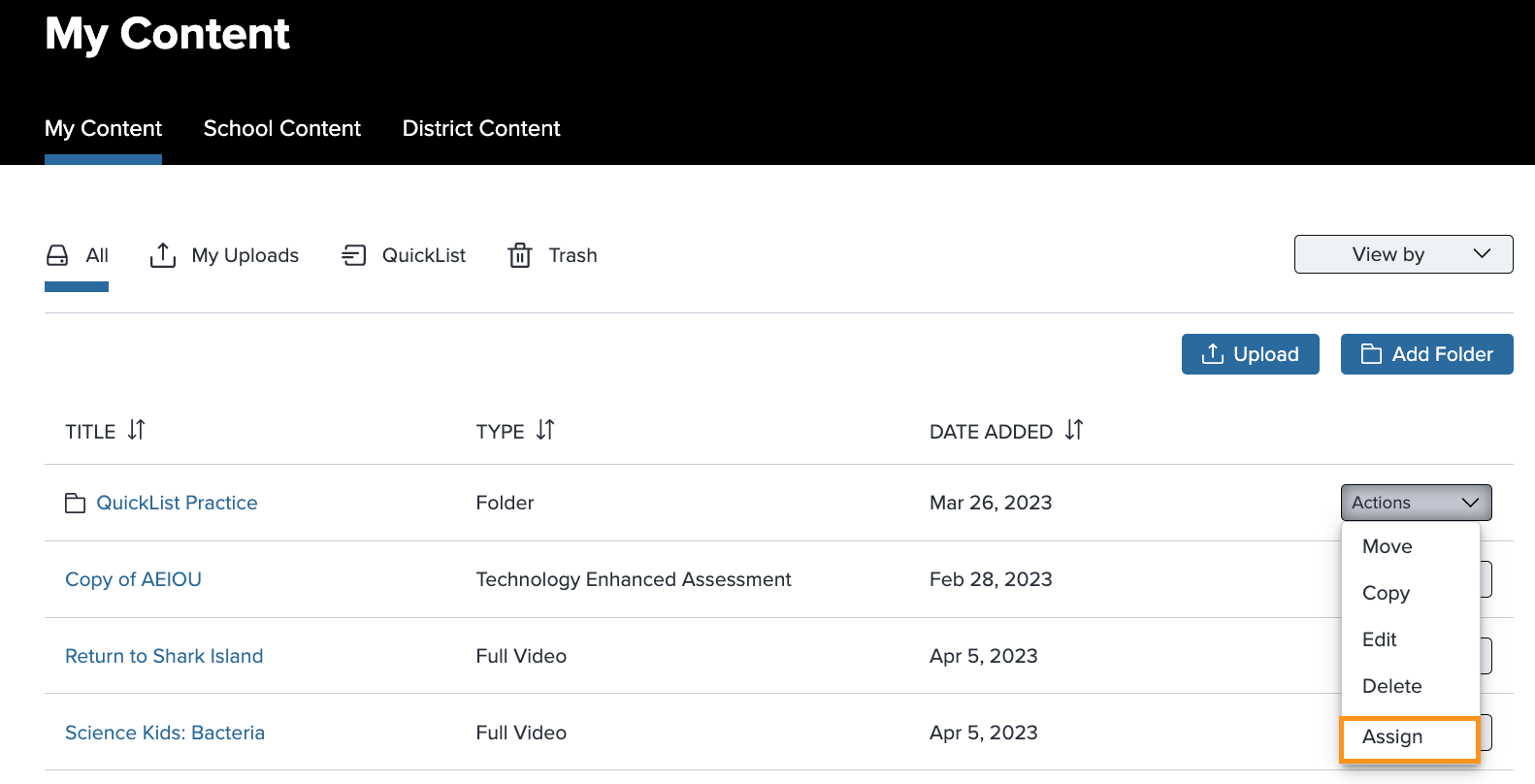Click the QuickList filter icon
1535x784 pixels.
click(x=354, y=255)
